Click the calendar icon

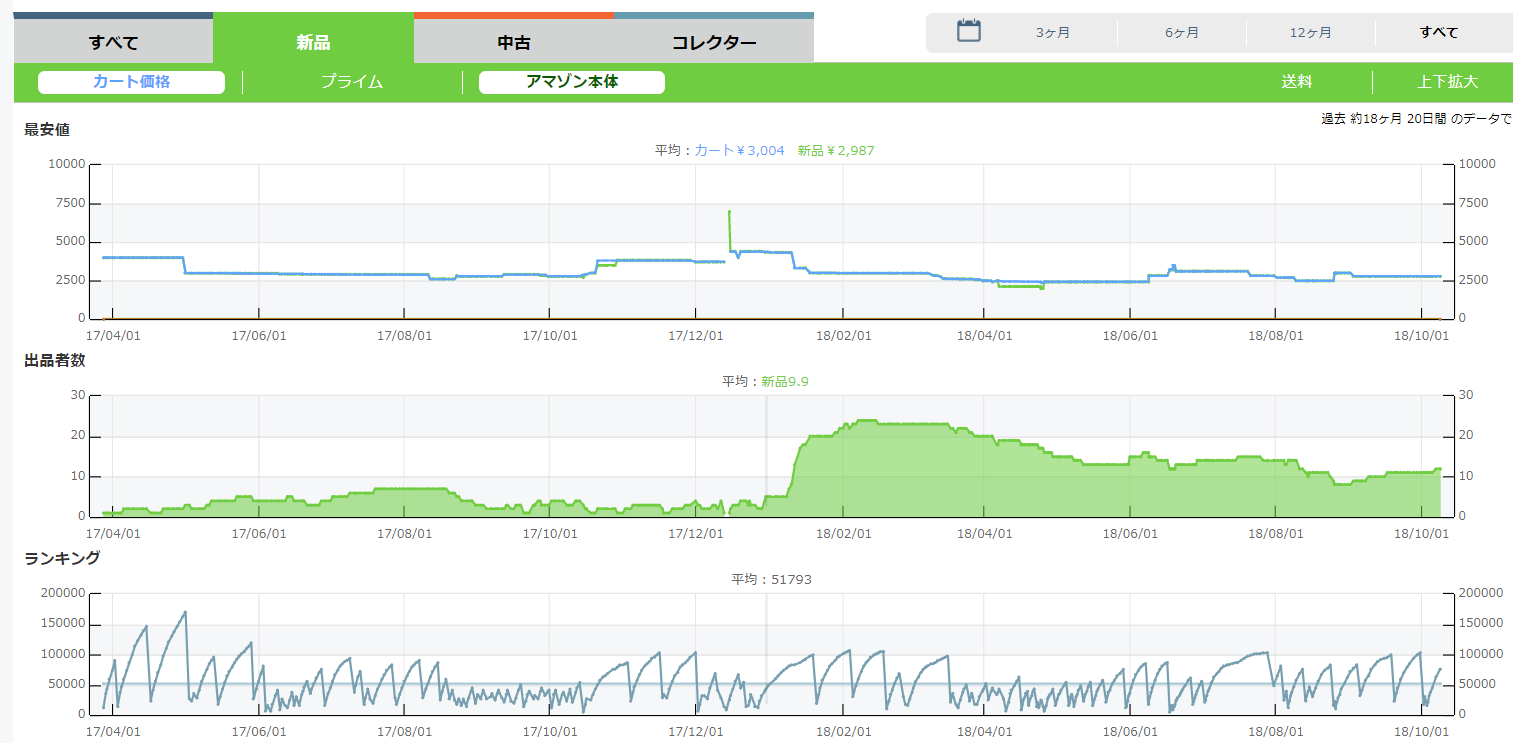click(x=968, y=31)
